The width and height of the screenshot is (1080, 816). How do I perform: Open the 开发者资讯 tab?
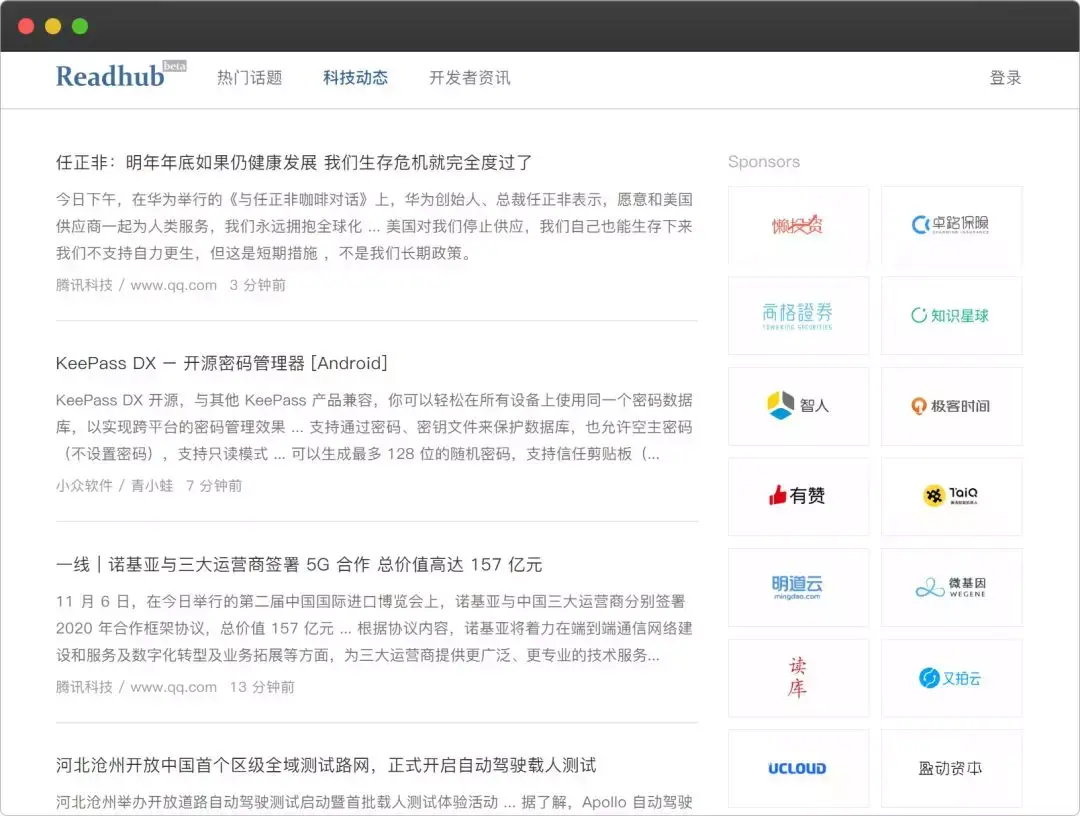click(x=469, y=78)
